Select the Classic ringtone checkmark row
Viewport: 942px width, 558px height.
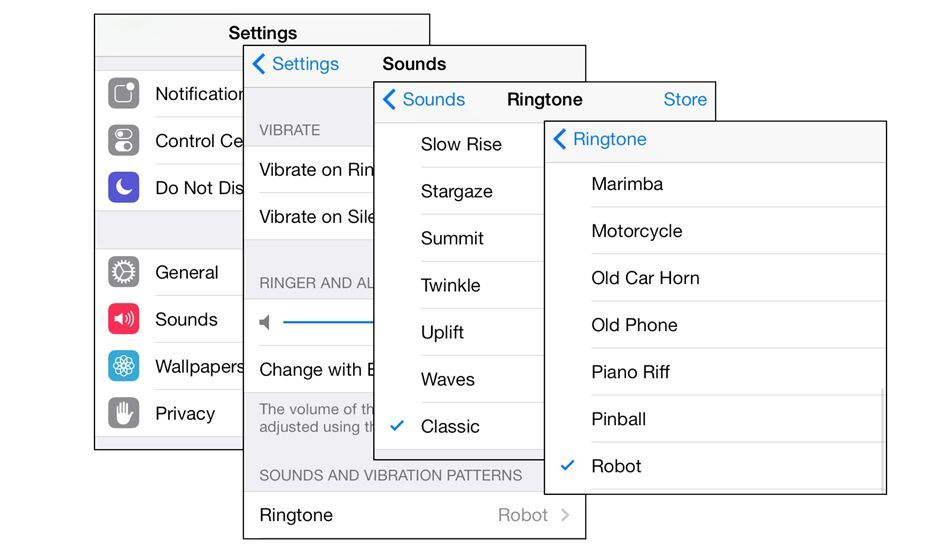(460, 426)
